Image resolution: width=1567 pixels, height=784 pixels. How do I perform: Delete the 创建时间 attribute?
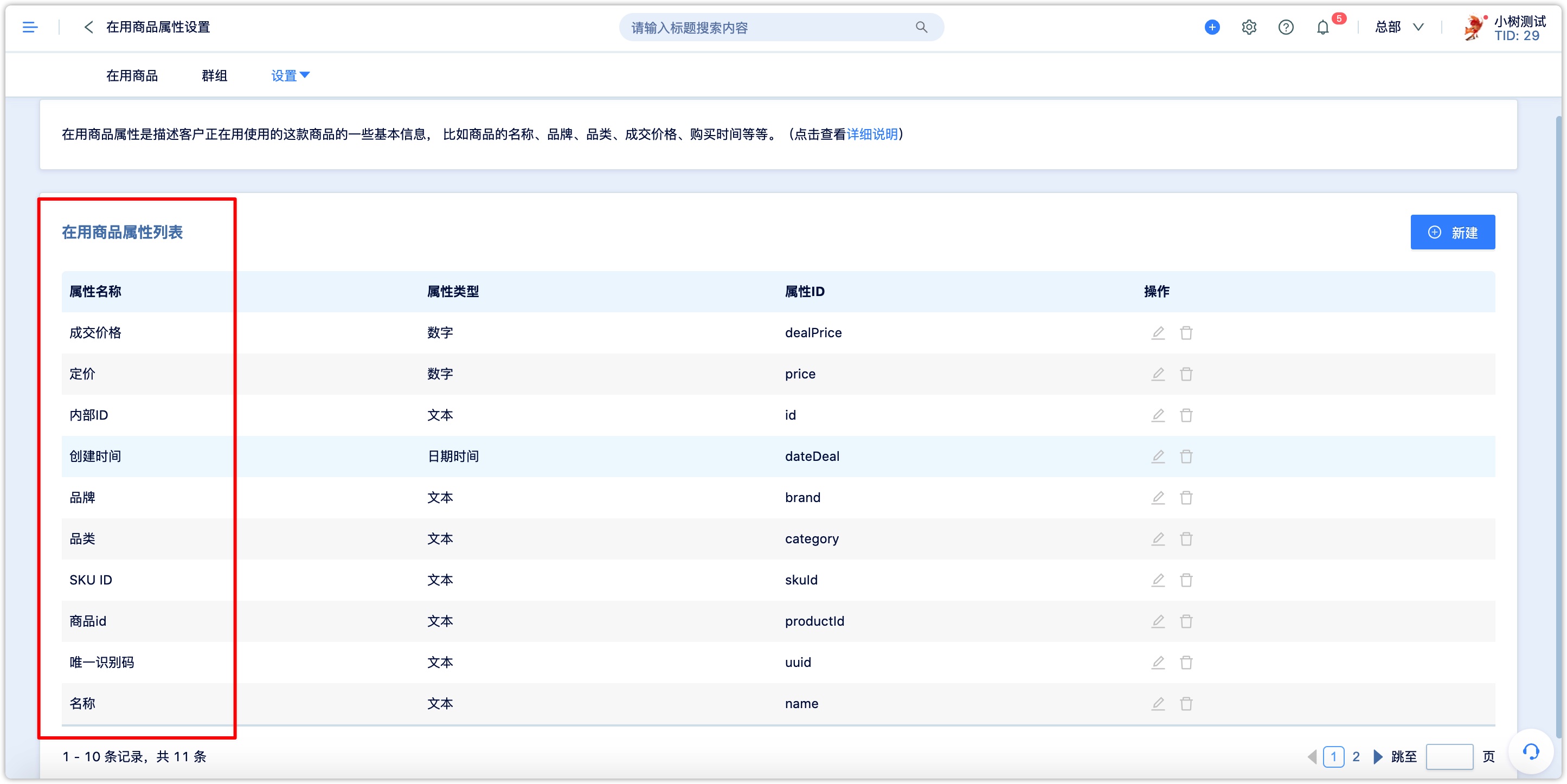[1186, 457]
